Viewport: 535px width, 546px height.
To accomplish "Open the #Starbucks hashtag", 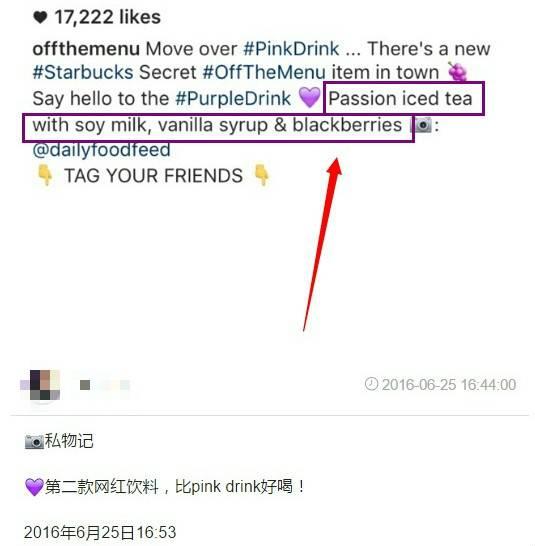I will (83, 72).
